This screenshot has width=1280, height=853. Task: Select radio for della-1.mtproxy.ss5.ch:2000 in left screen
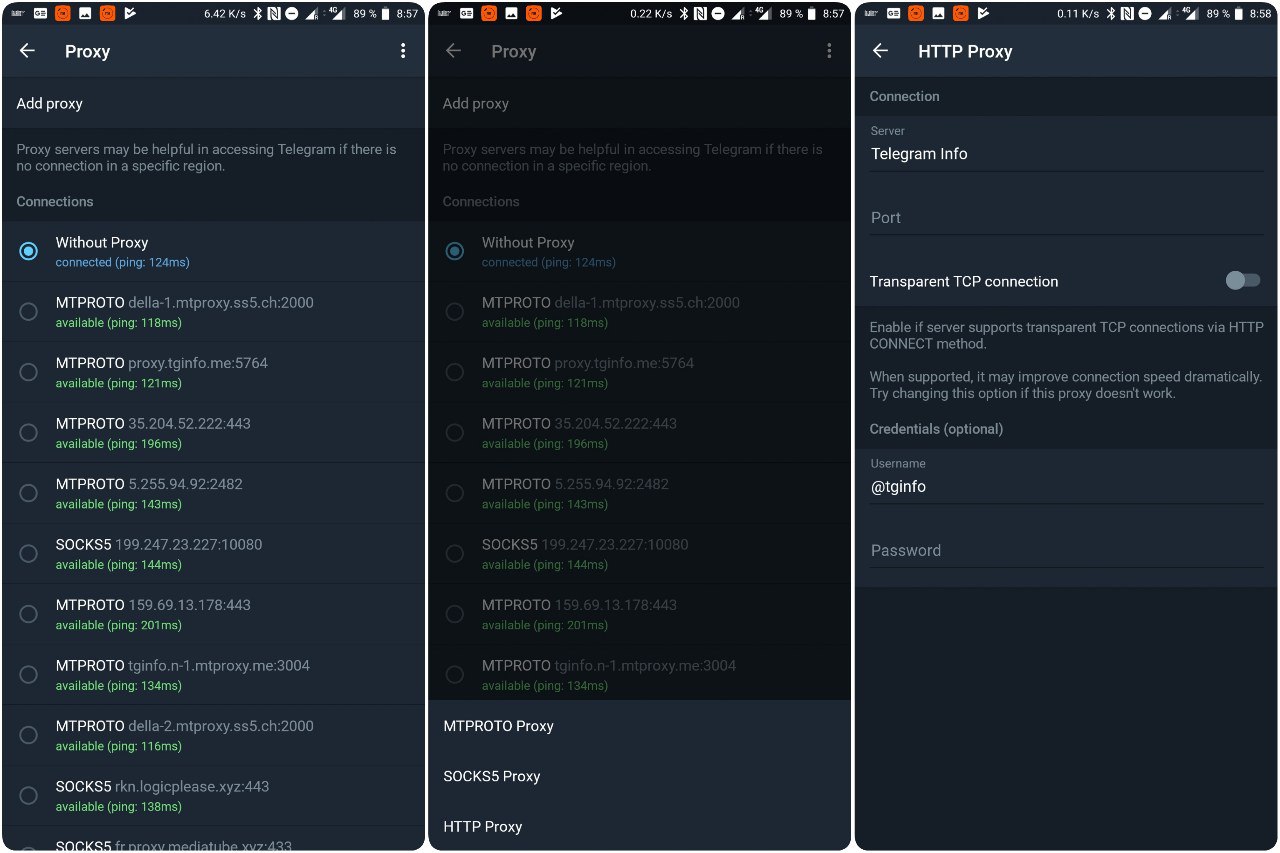coord(28,312)
